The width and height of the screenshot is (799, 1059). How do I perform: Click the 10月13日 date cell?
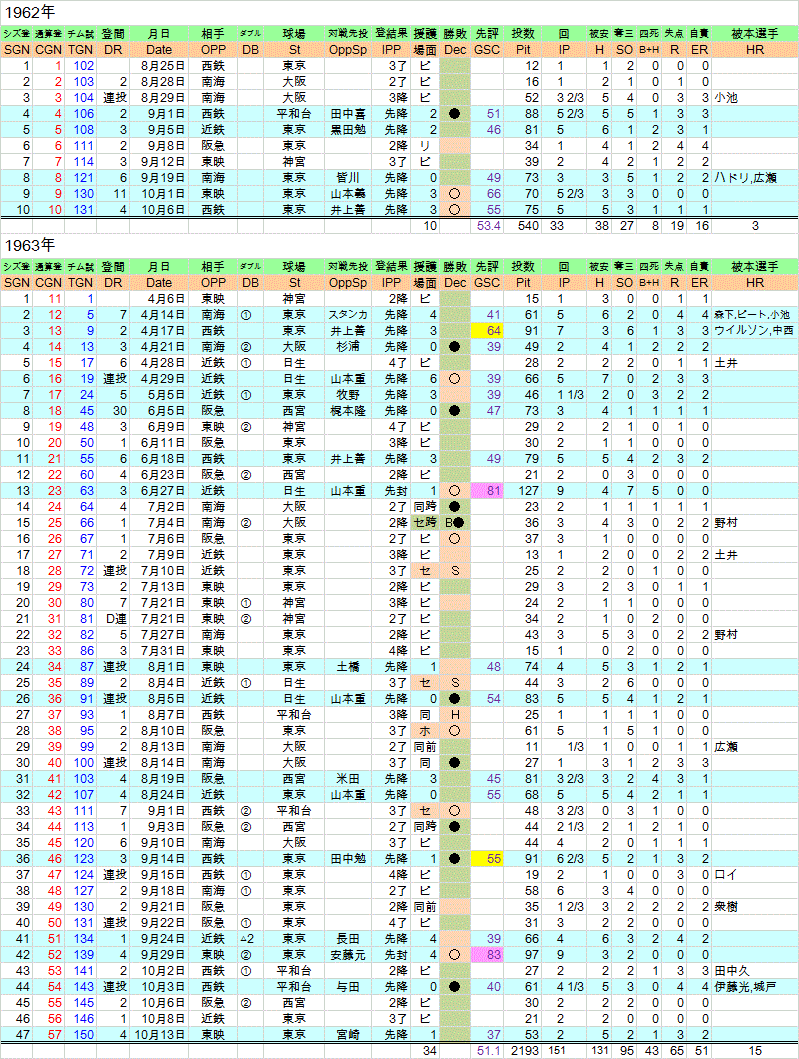coord(159,1035)
